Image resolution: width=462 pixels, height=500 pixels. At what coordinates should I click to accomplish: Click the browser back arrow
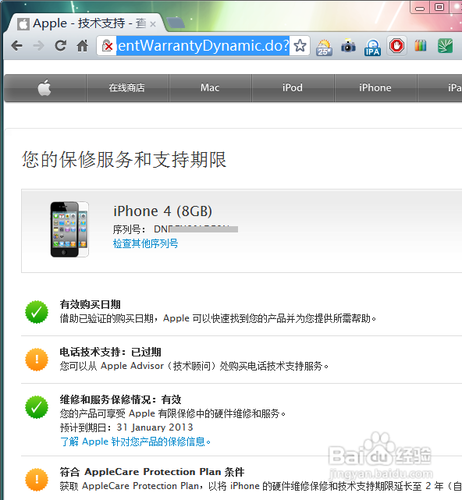pos(17,46)
